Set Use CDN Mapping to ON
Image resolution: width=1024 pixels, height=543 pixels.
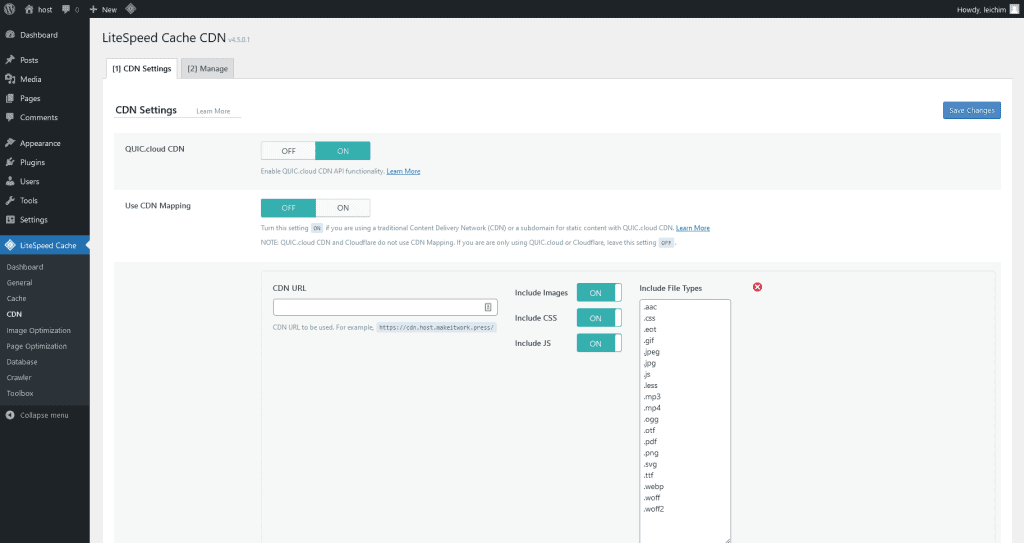tap(343, 208)
